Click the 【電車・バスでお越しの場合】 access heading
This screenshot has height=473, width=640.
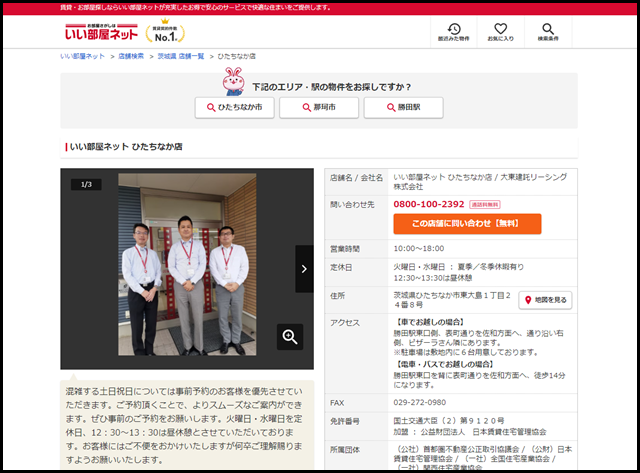tap(445, 364)
